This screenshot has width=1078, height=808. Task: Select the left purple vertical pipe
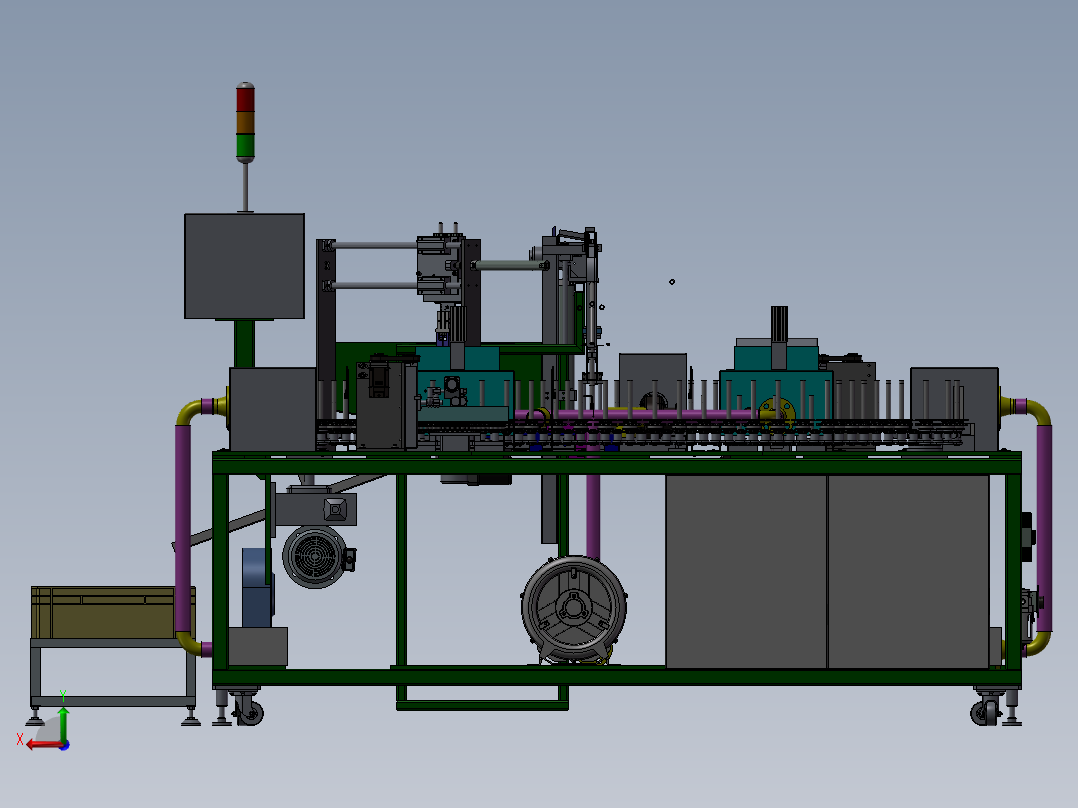pyautogui.click(x=182, y=528)
